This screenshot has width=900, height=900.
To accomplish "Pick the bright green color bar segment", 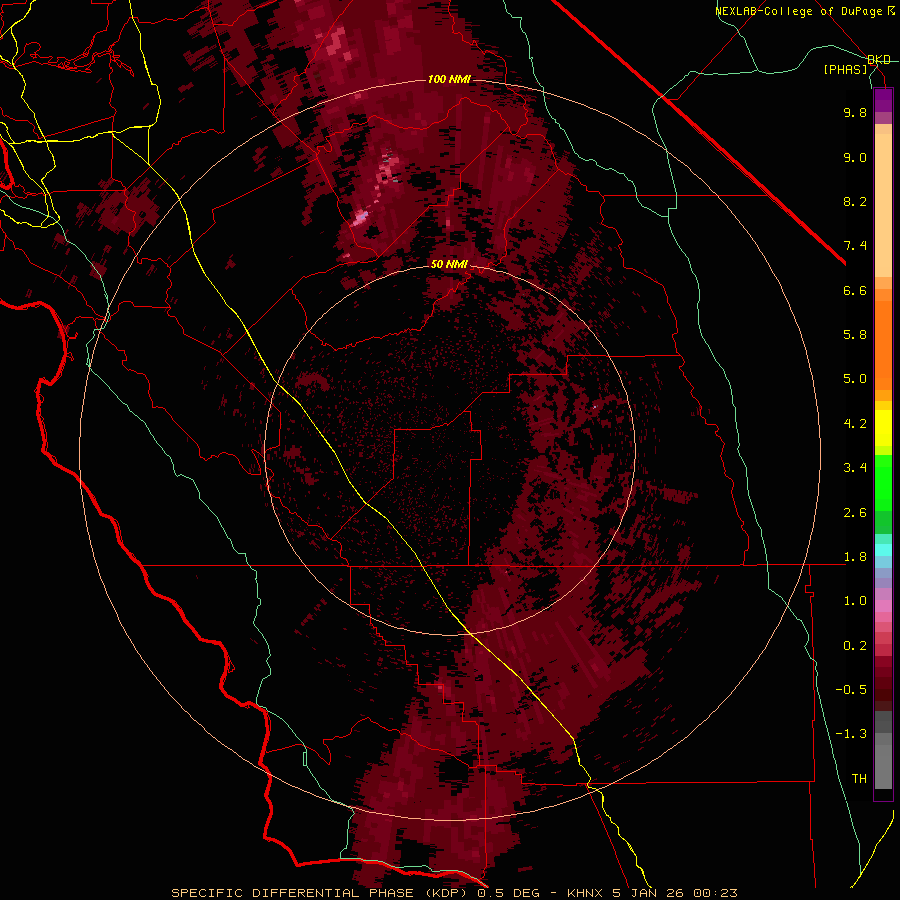I will [x=883, y=482].
